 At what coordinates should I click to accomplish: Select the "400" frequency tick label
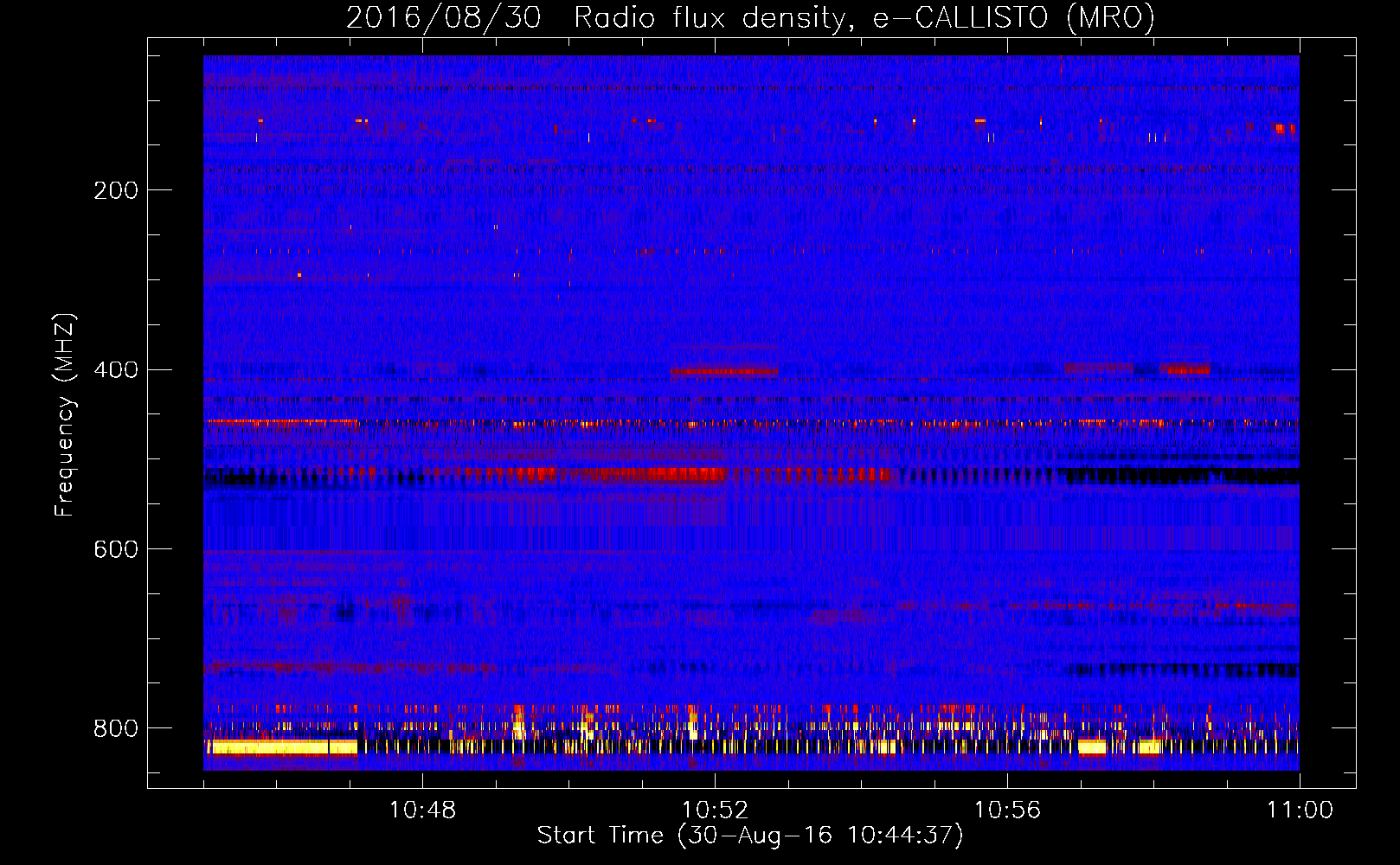[116, 370]
